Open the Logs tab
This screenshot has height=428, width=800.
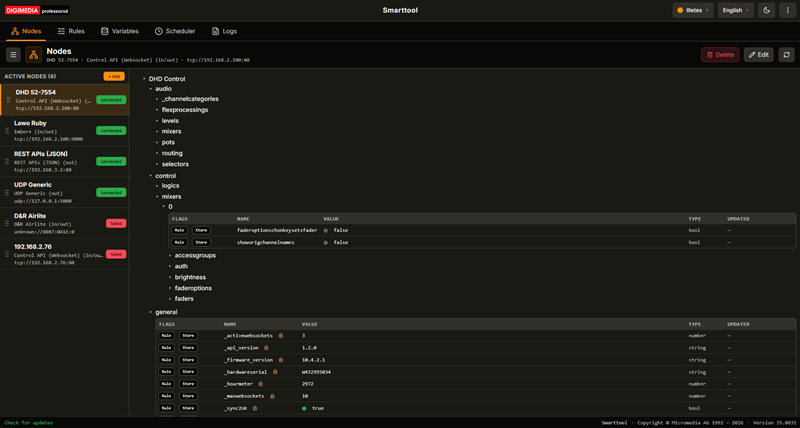224,31
